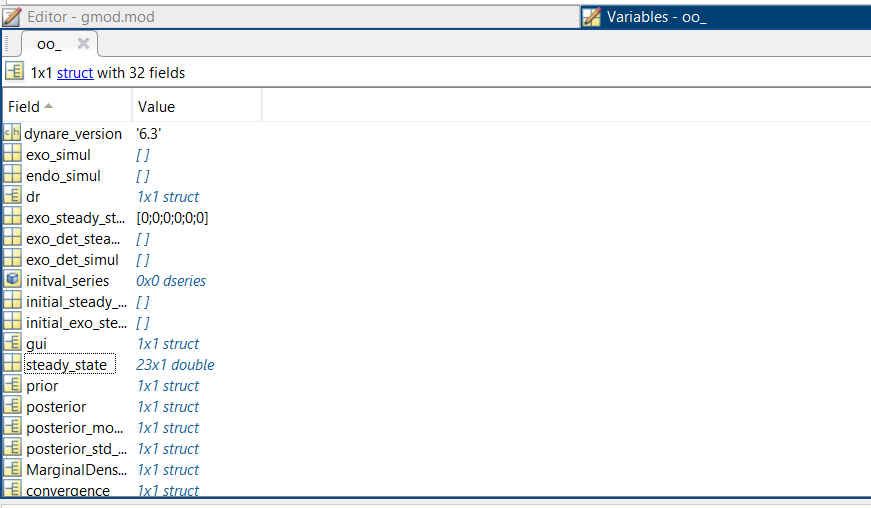The width and height of the screenshot is (871, 508).
Task: Select the dynare_version field name
Action: point(73,134)
